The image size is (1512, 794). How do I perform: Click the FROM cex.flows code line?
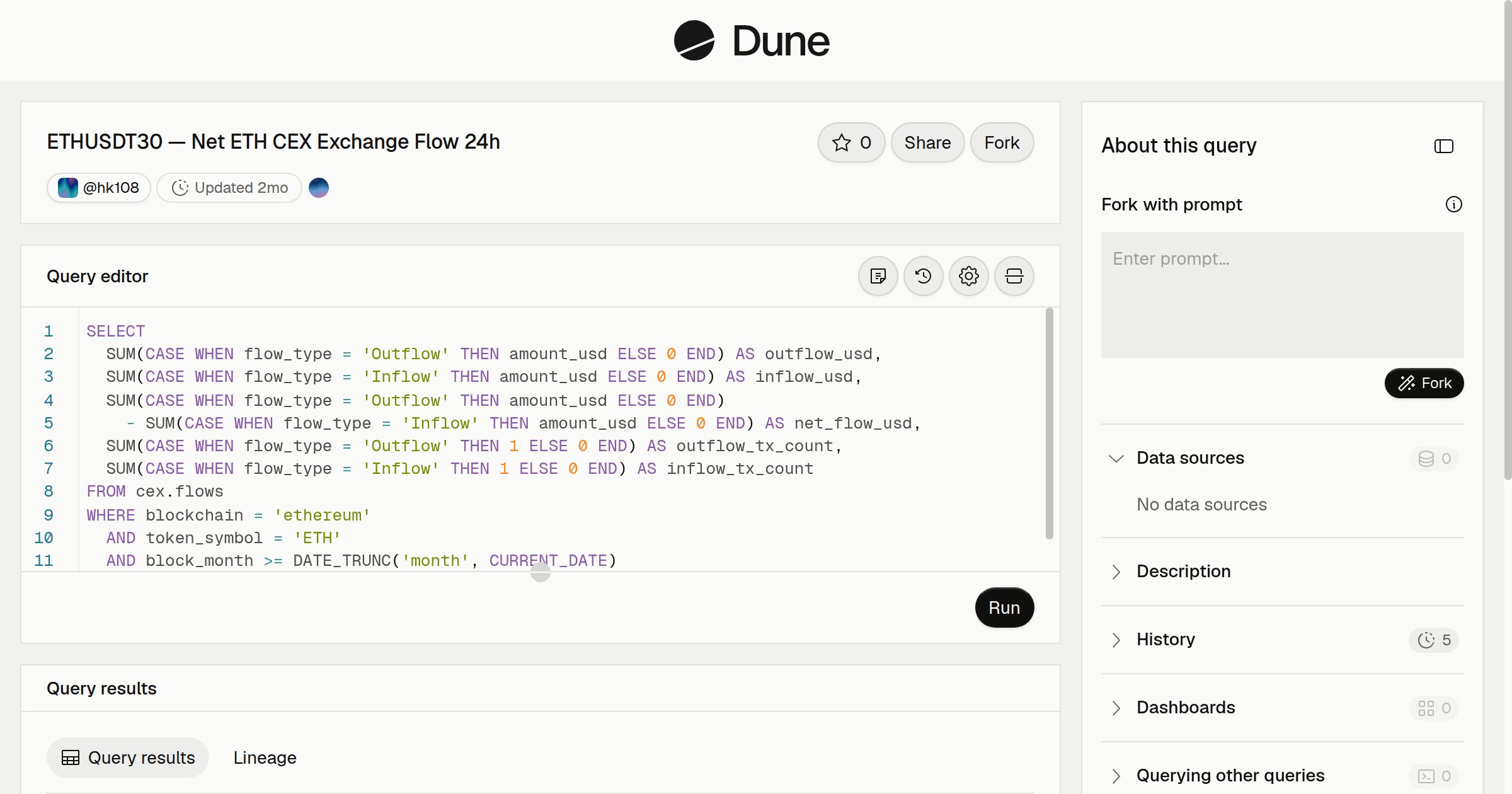pos(155,492)
